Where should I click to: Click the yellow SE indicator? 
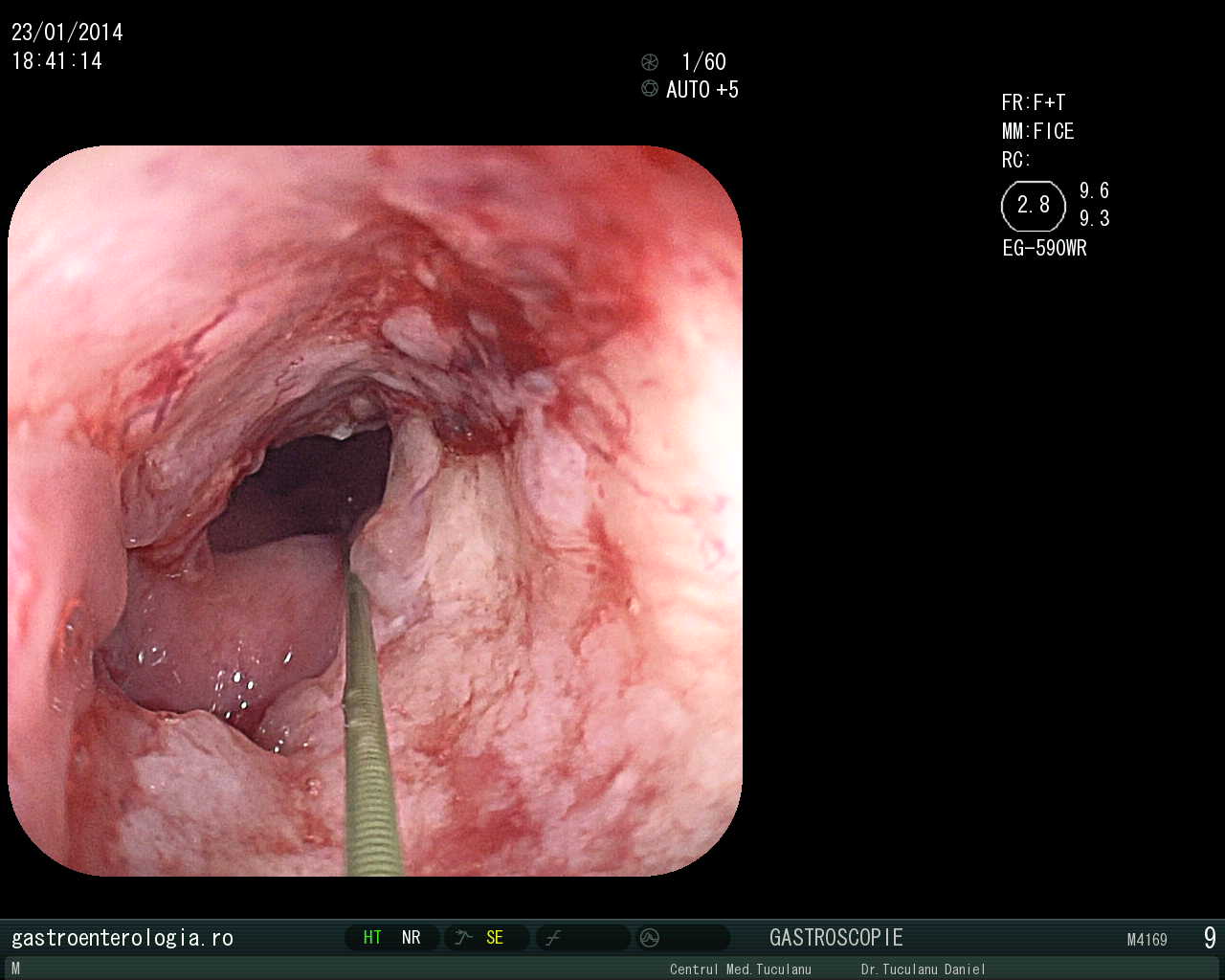[495, 938]
